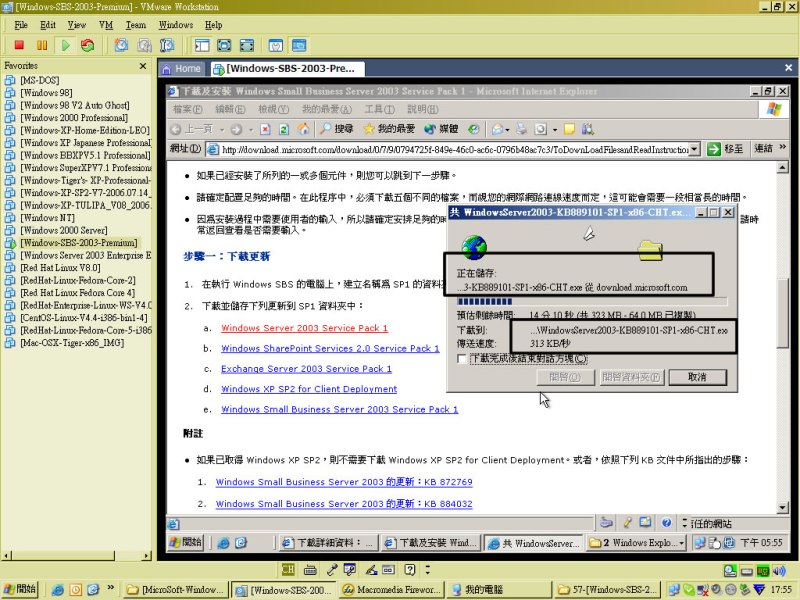
Task: Open the File menu in VMware Workstation
Action: coord(21,25)
